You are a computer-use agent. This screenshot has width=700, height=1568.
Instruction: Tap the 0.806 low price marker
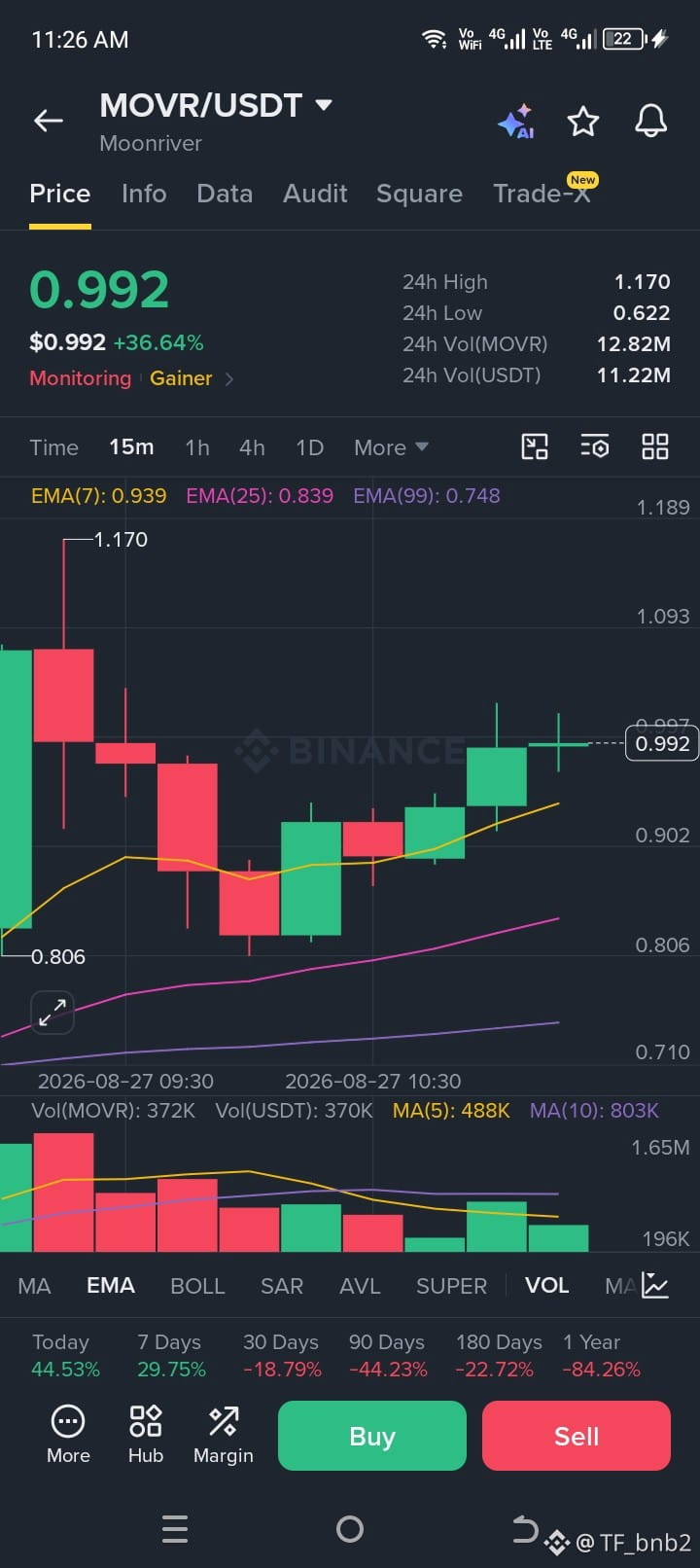[58, 957]
